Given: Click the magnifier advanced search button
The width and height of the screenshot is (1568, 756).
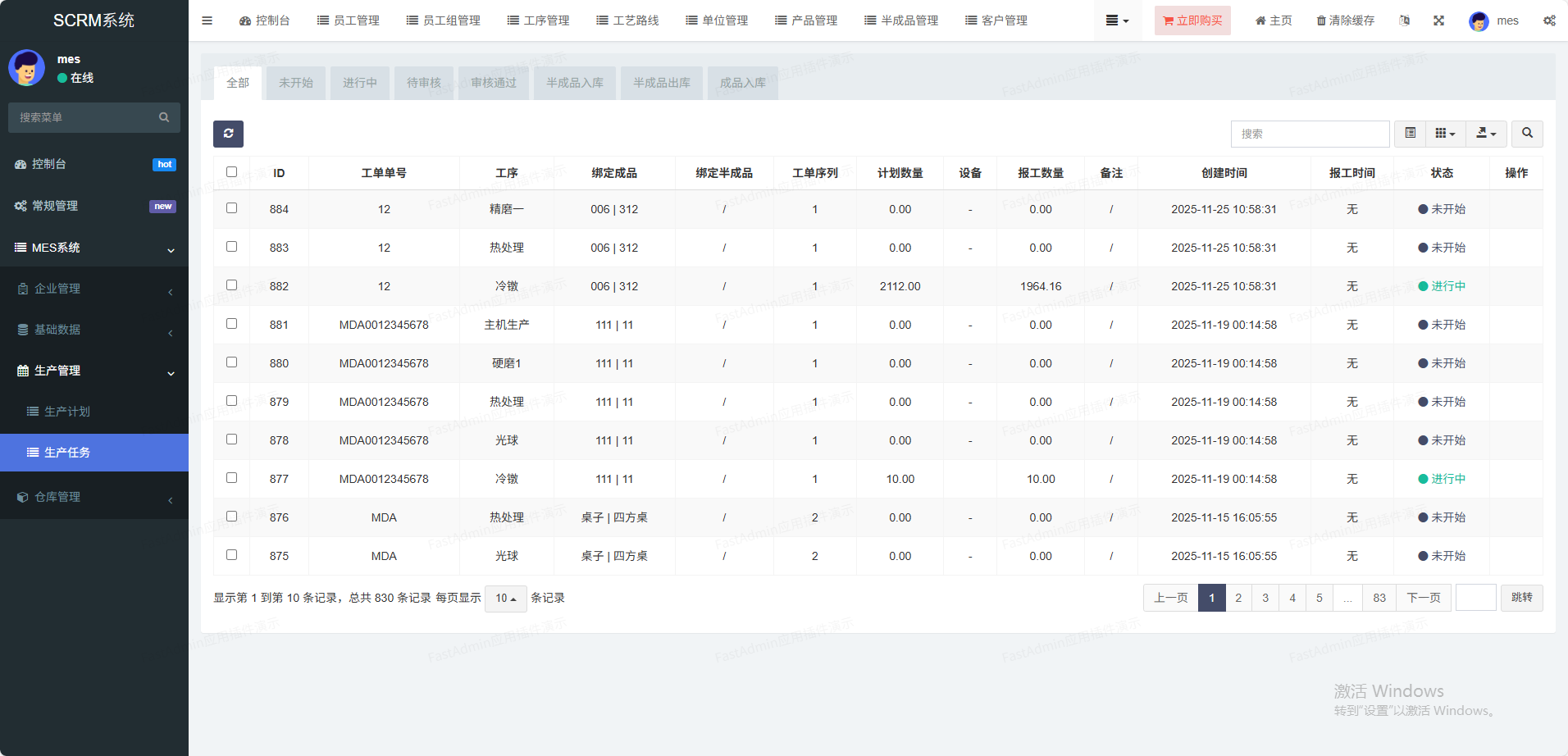Looking at the screenshot, I should [x=1526, y=134].
